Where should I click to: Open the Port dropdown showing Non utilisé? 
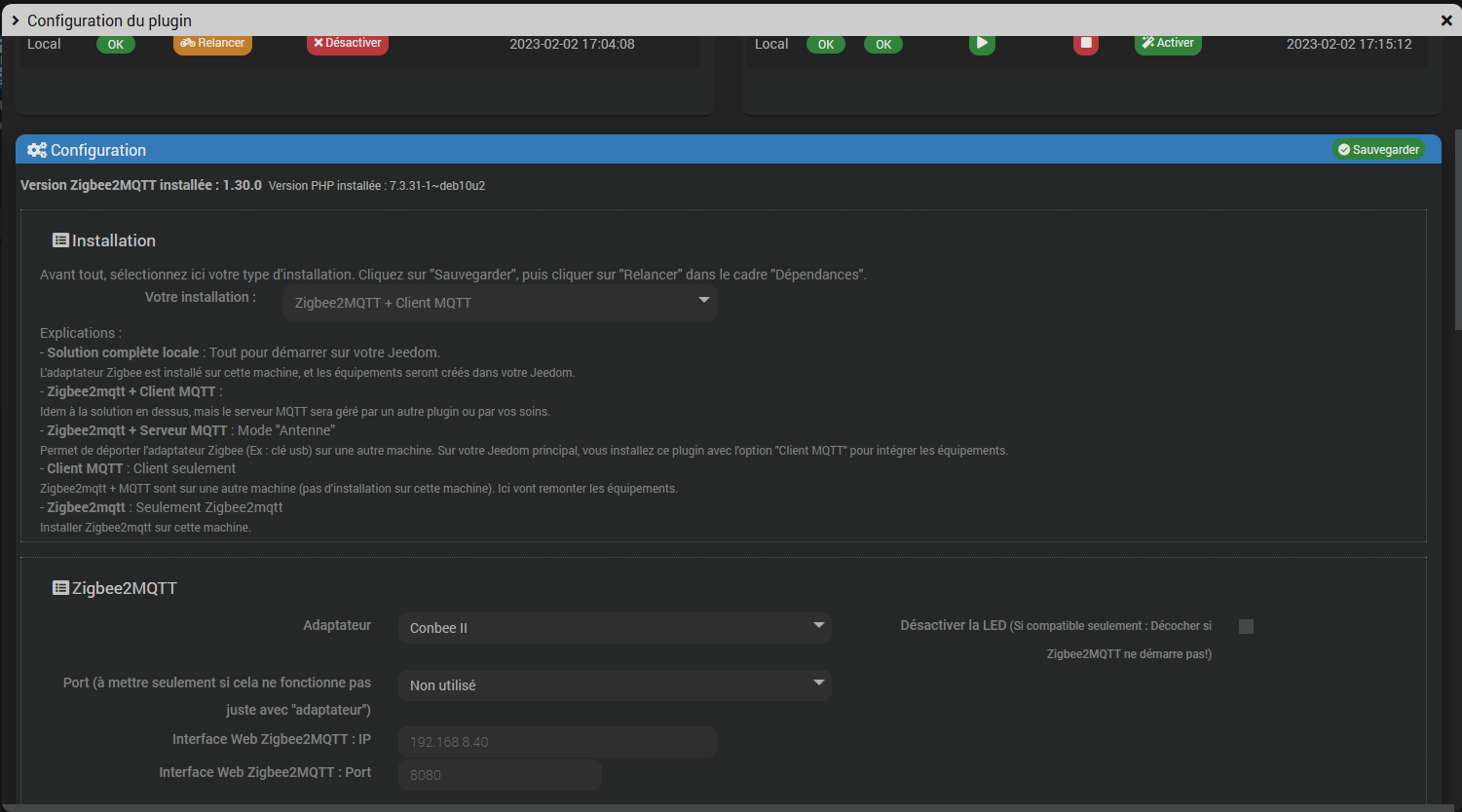pos(615,685)
